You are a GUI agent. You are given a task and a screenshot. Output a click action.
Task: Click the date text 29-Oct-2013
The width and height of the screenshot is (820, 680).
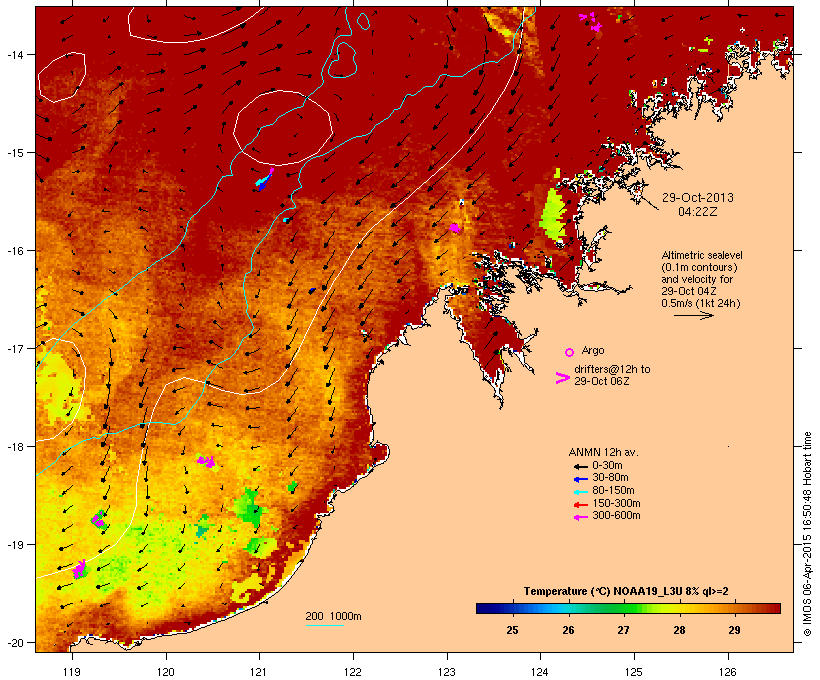pos(698,198)
